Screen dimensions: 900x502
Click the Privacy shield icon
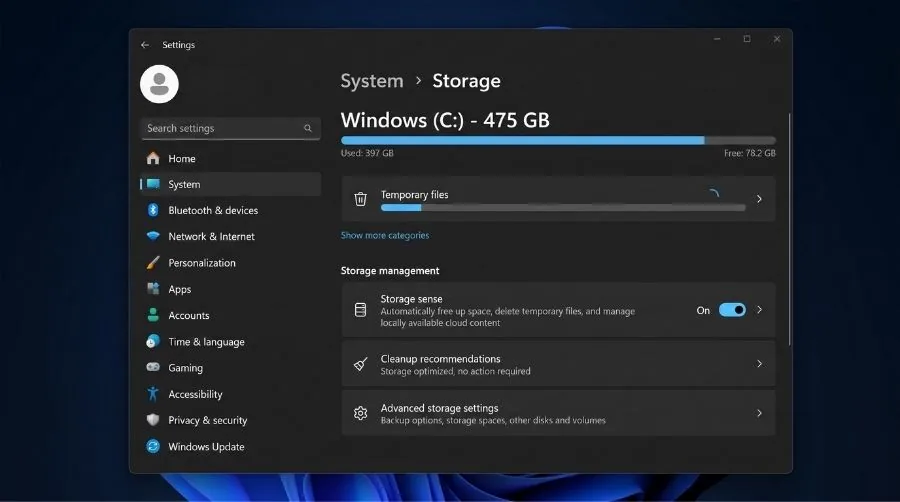click(153, 420)
